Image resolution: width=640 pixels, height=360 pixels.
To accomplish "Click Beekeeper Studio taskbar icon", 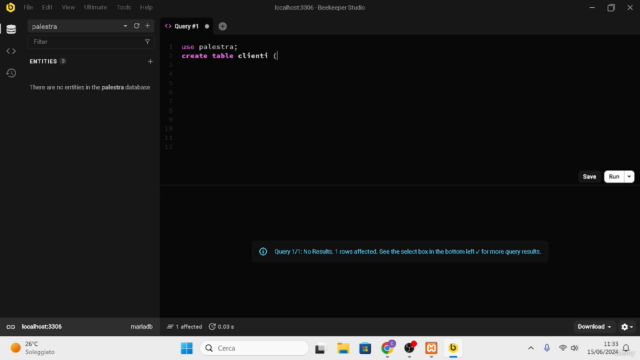I will 453,348.
